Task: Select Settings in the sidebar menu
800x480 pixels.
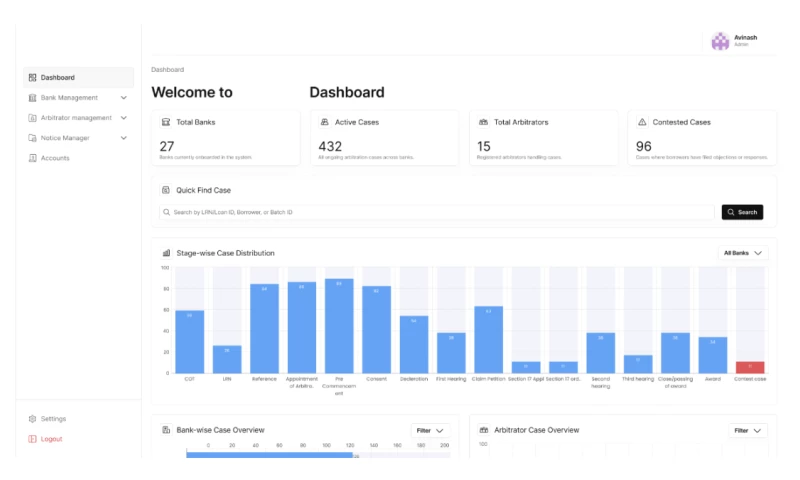Action: [x=53, y=419]
